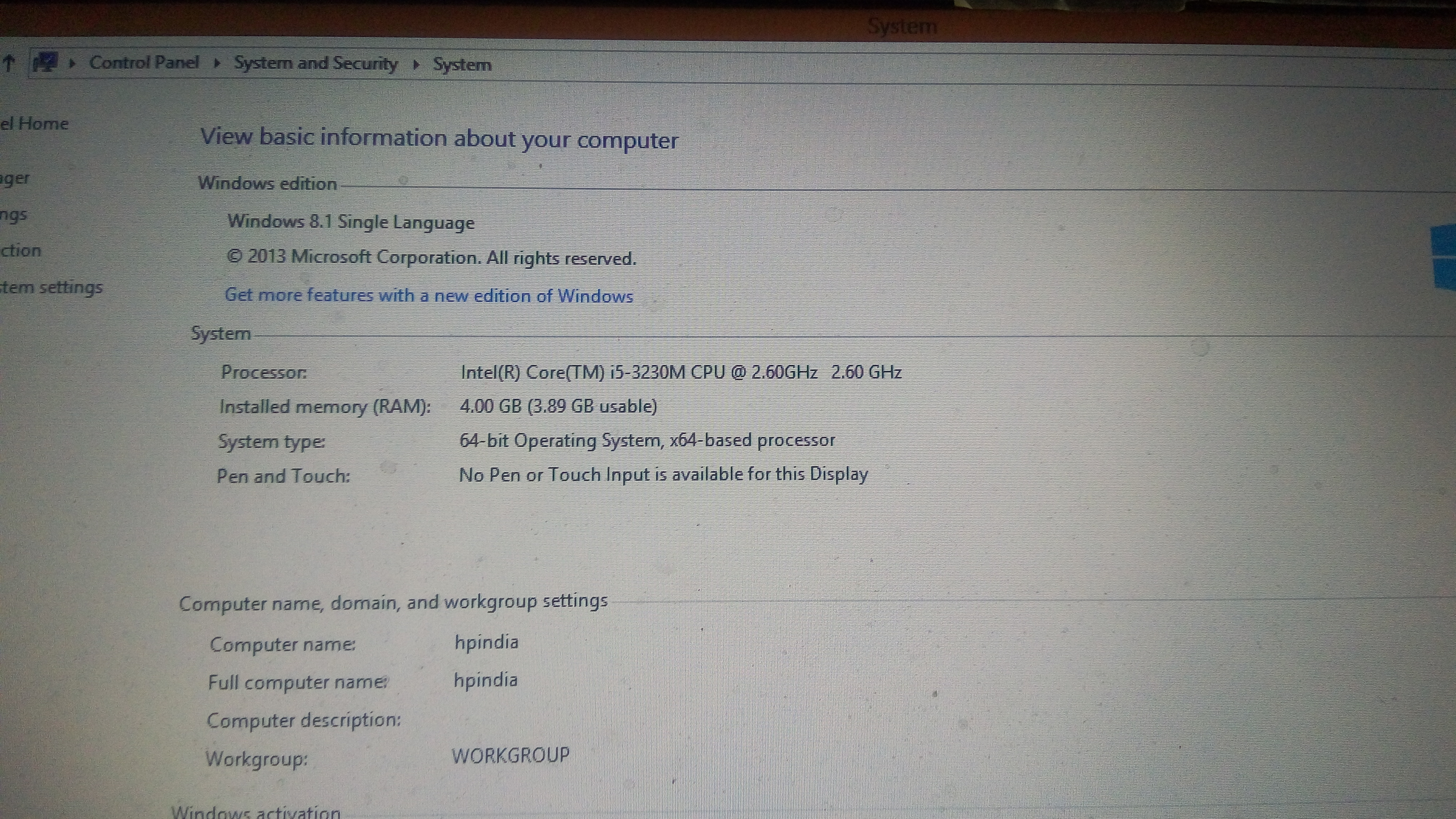Viewport: 1456px width, 819px height.
Task: Select Windows 8.1 Single Language text
Action: [351, 222]
